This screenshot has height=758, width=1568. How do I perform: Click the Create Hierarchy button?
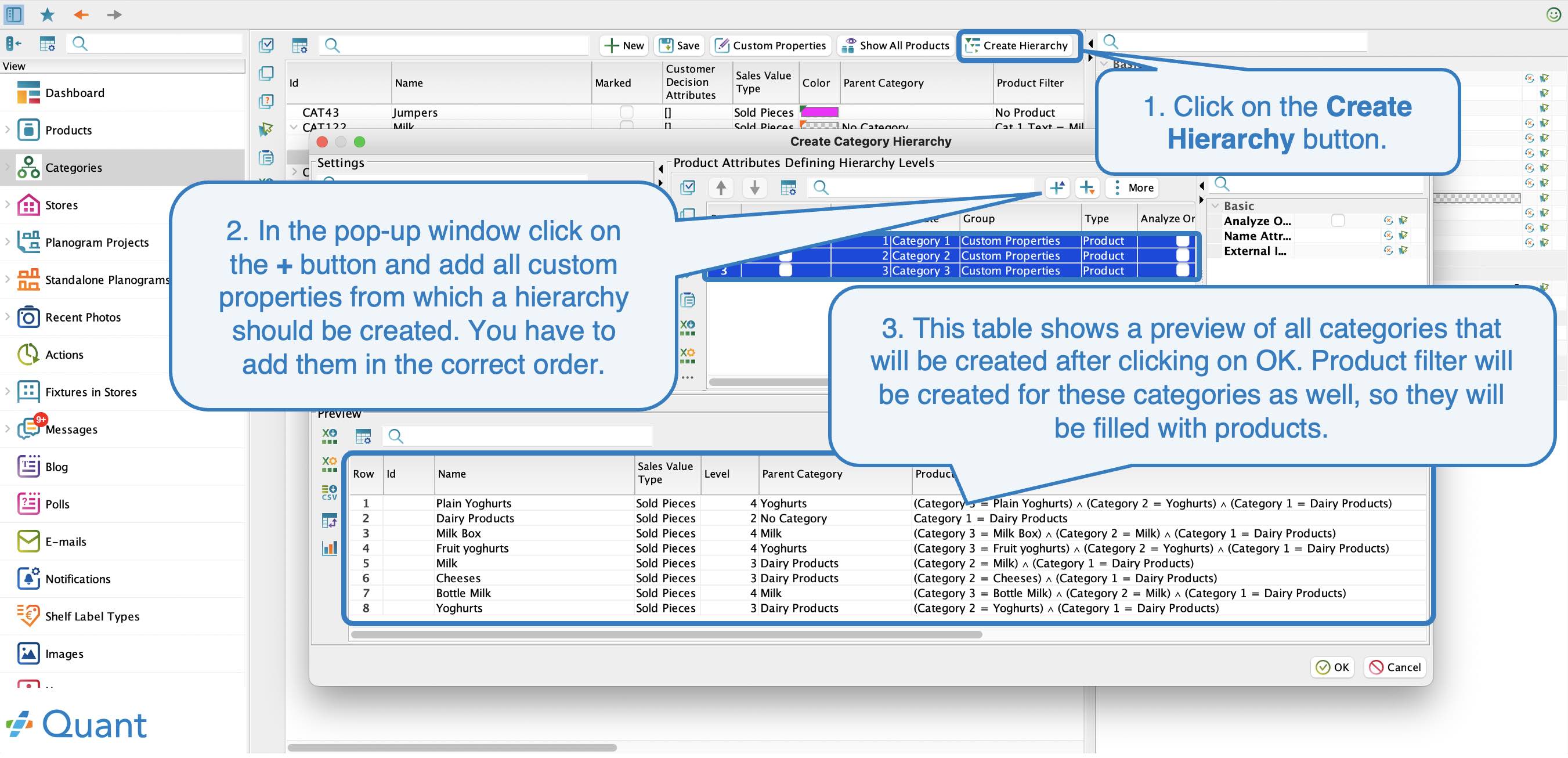(x=1018, y=46)
